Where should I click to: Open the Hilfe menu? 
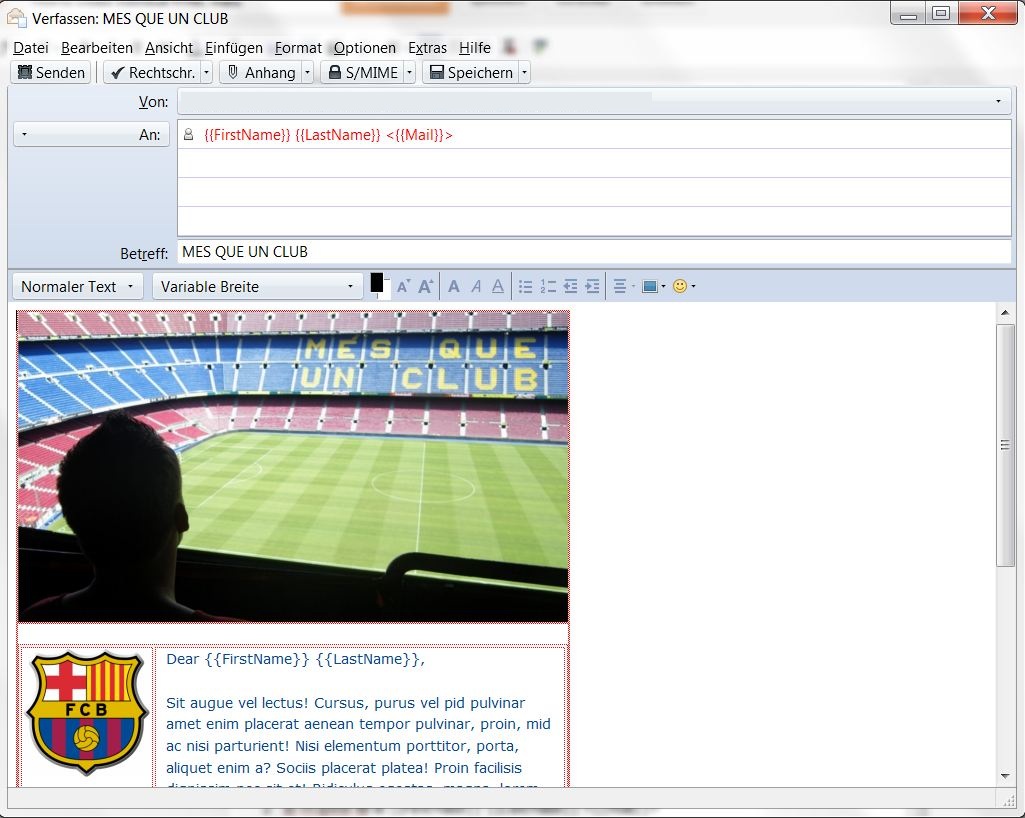tap(475, 48)
